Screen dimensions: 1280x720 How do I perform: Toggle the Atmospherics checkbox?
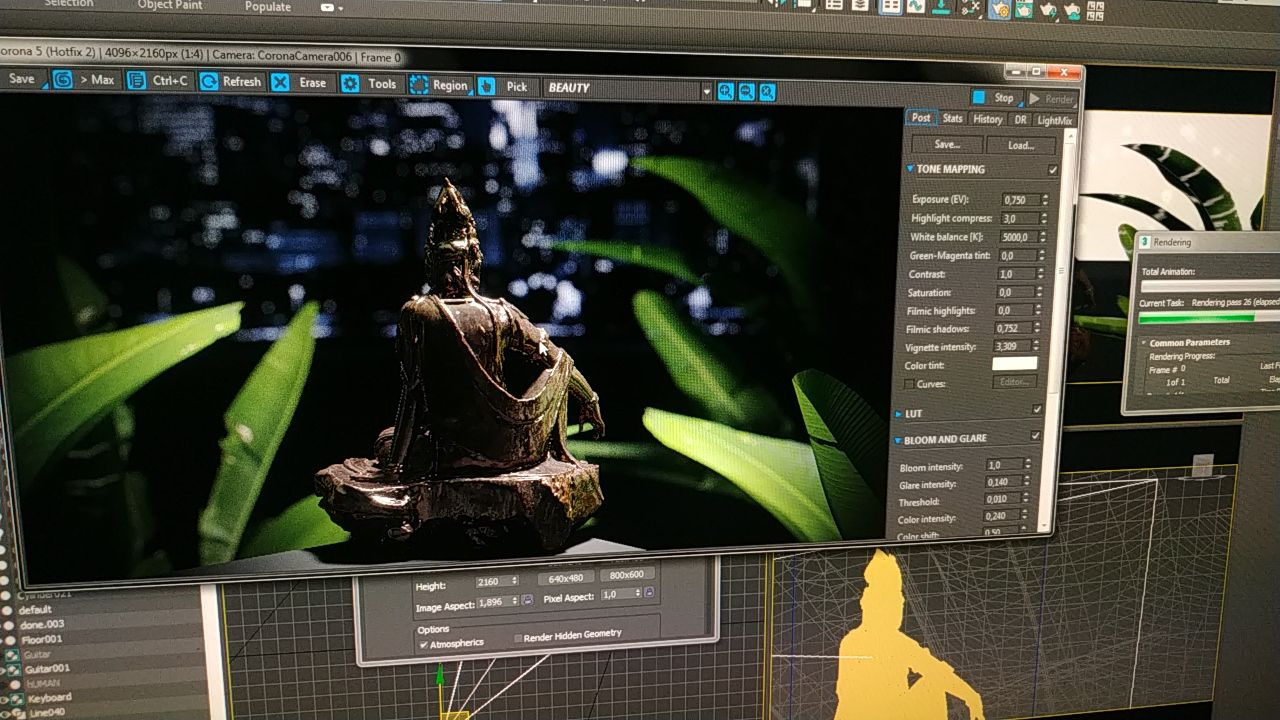coord(424,646)
